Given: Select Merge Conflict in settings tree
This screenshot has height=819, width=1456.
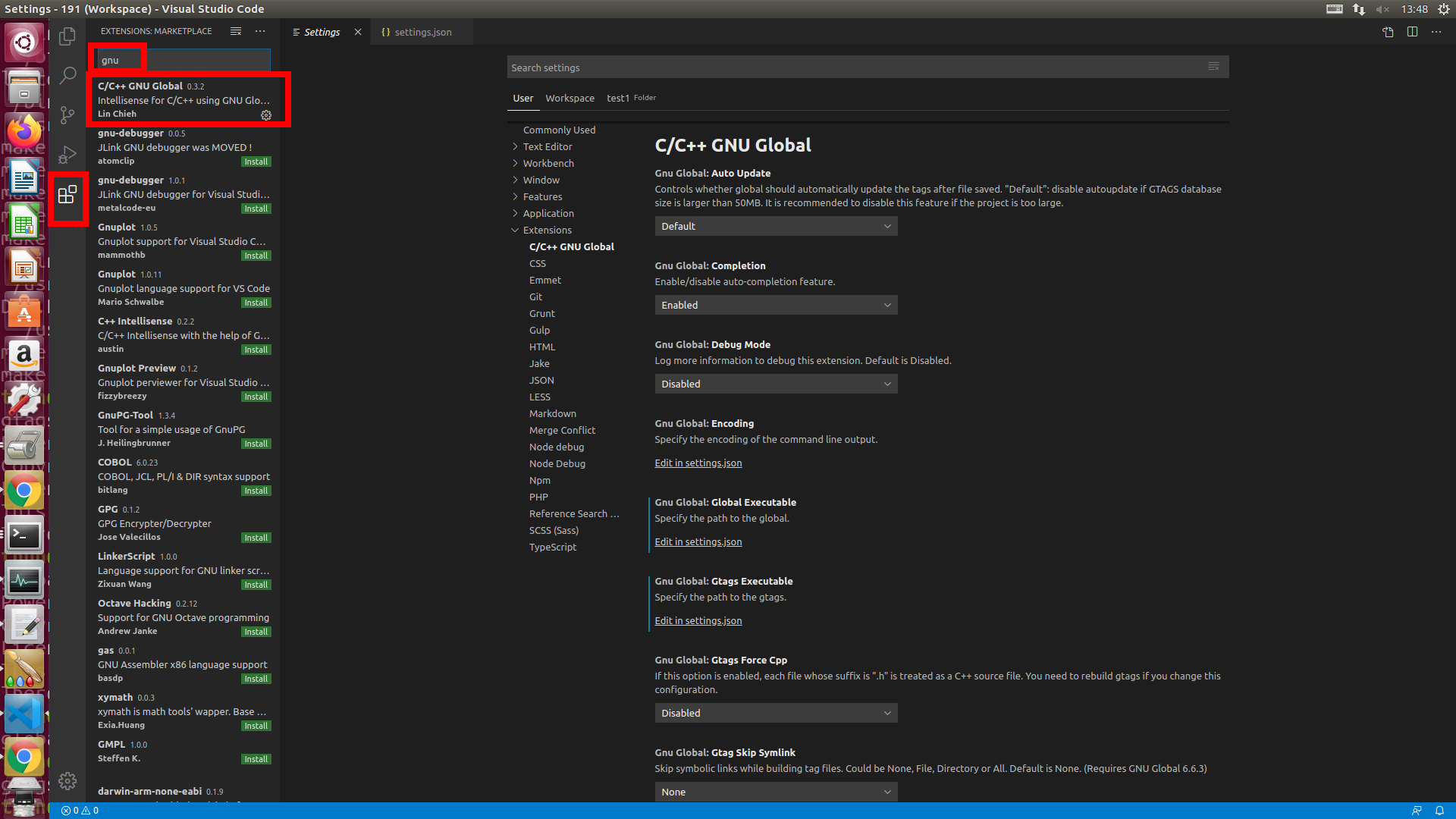Looking at the screenshot, I should pos(562,430).
